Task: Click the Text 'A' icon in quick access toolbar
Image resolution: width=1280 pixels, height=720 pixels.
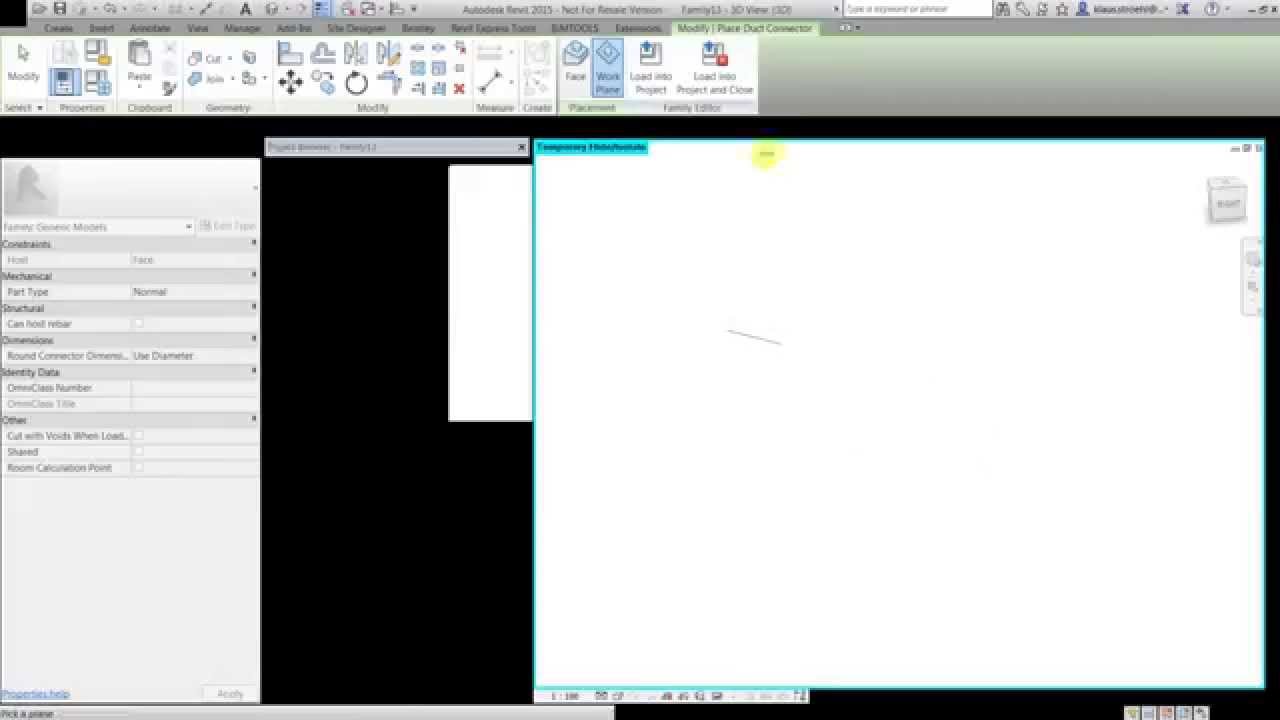Action: 248,9
